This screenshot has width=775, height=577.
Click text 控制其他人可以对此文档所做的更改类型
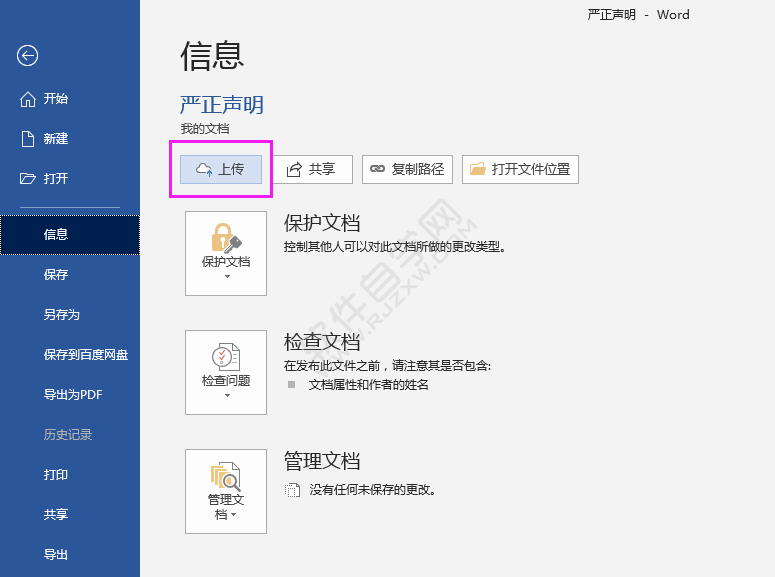(395, 247)
